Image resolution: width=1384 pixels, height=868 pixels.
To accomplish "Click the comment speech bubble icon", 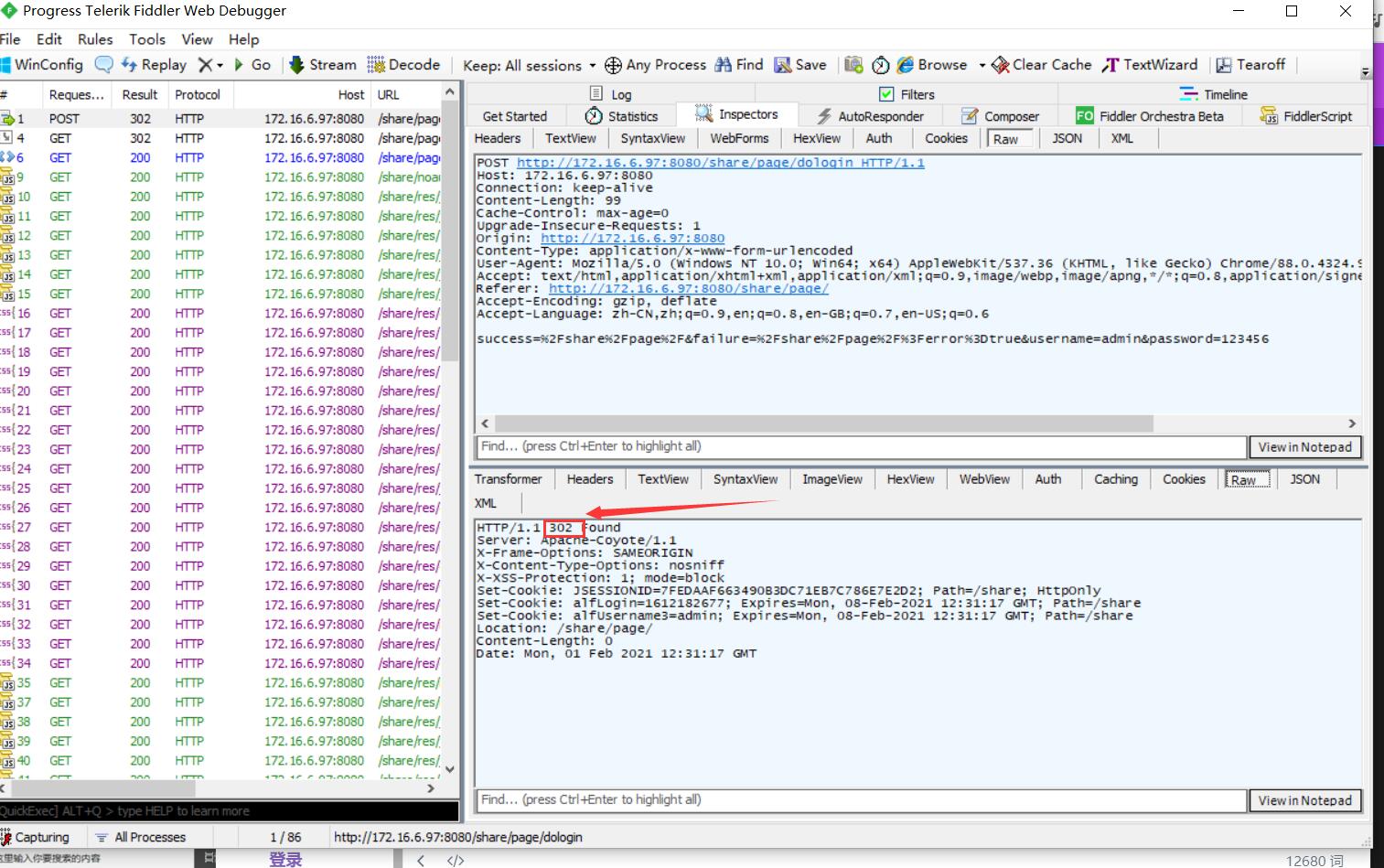I will click(104, 65).
